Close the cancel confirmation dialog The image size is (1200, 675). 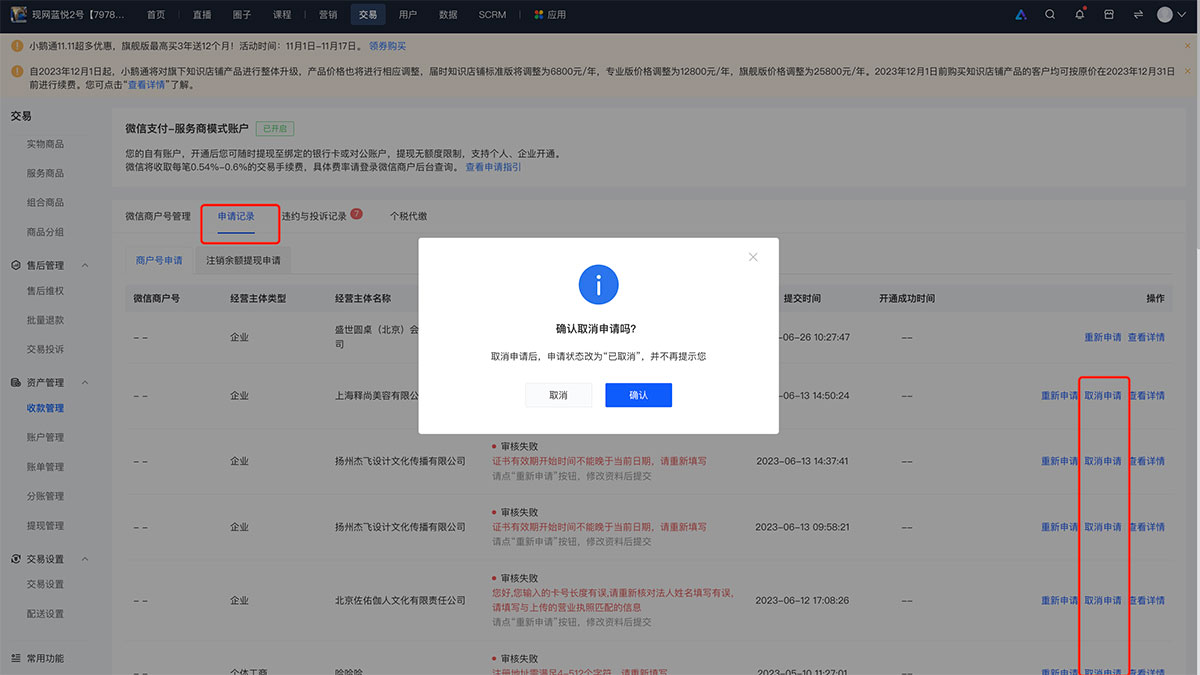[753, 257]
